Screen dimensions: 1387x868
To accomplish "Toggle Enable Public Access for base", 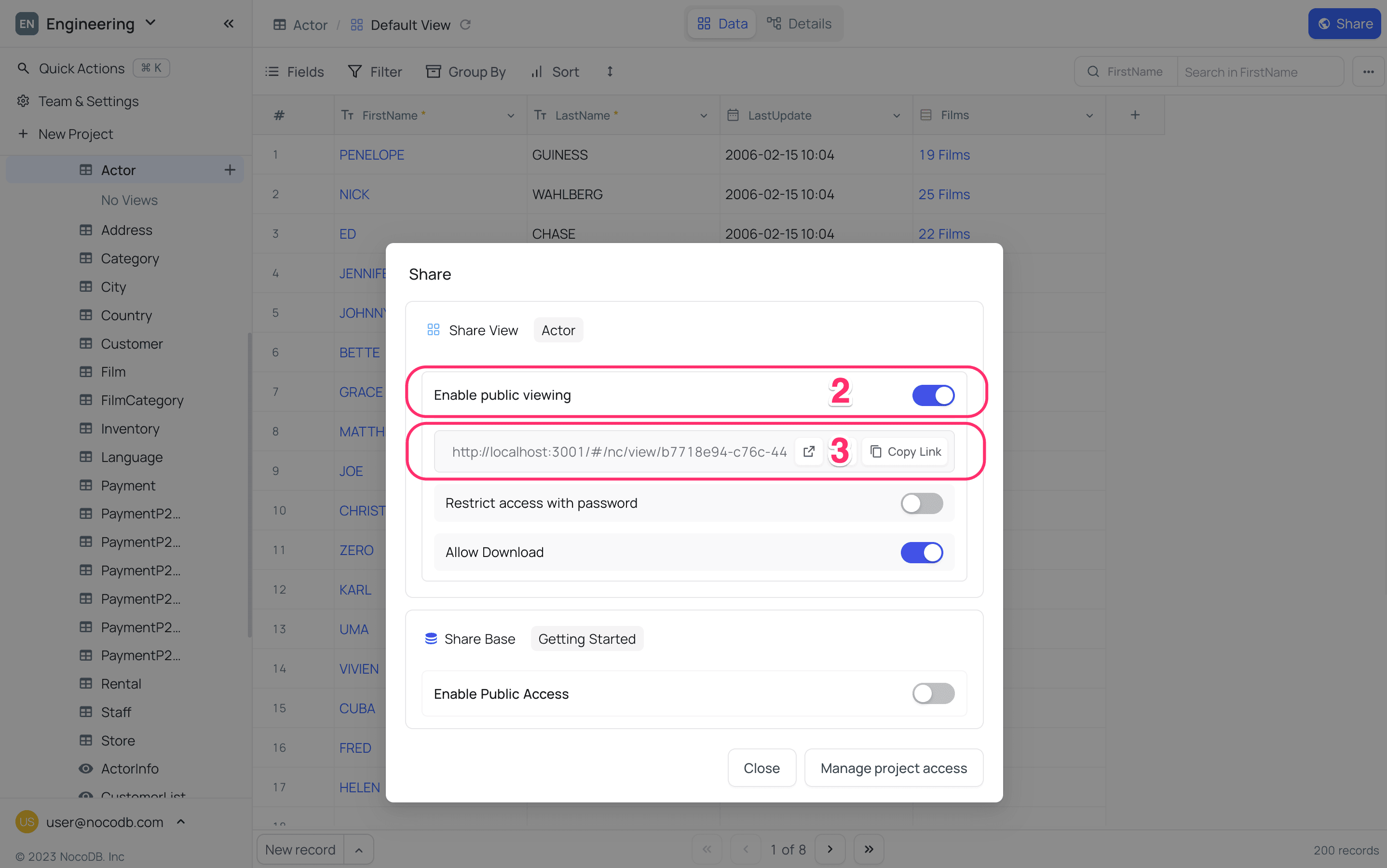I will [x=933, y=693].
